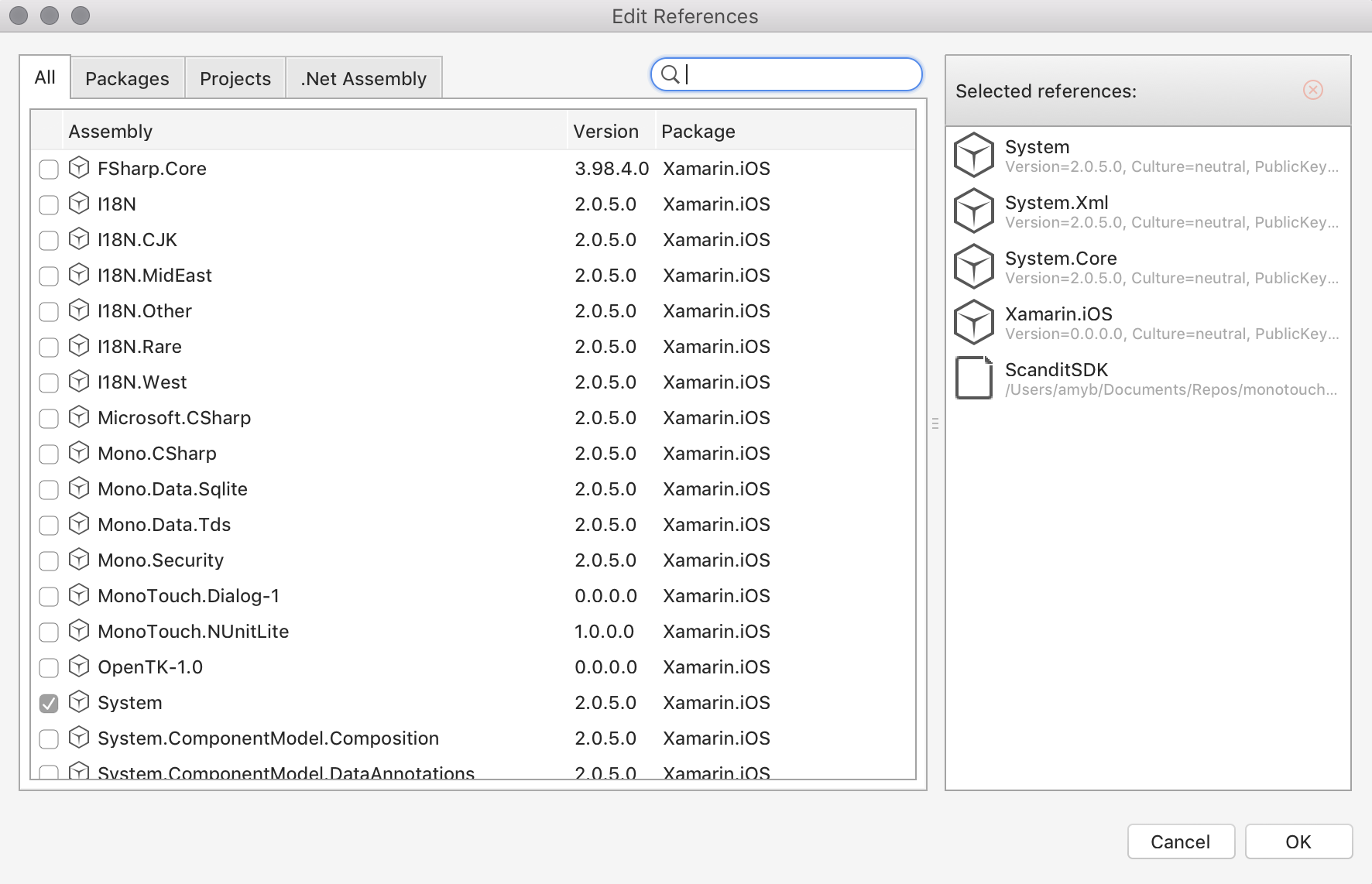
Task: Sort by the Version column header
Action: click(612, 131)
